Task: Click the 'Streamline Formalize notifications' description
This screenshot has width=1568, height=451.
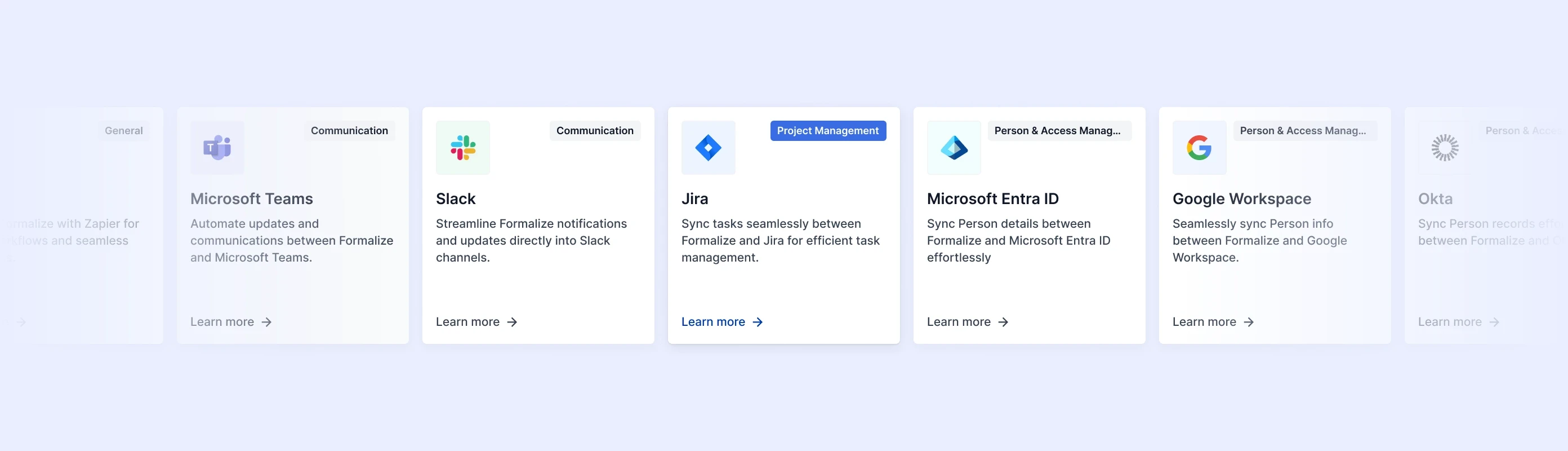Action: click(x=531, y=241)
